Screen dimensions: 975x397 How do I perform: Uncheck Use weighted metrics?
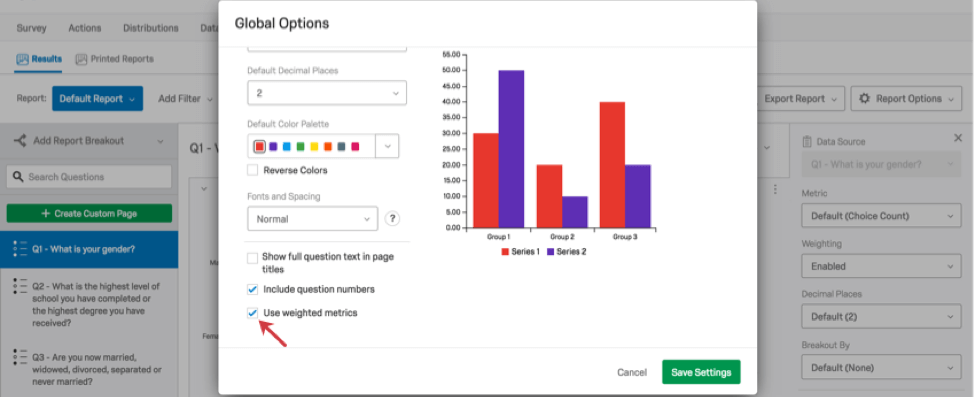[x=252, y=313]
